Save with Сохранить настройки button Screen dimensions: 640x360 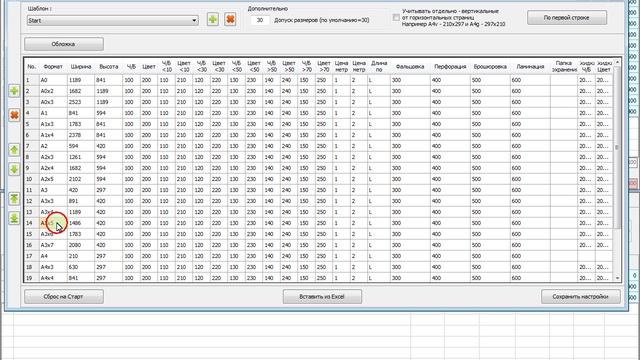580,297
